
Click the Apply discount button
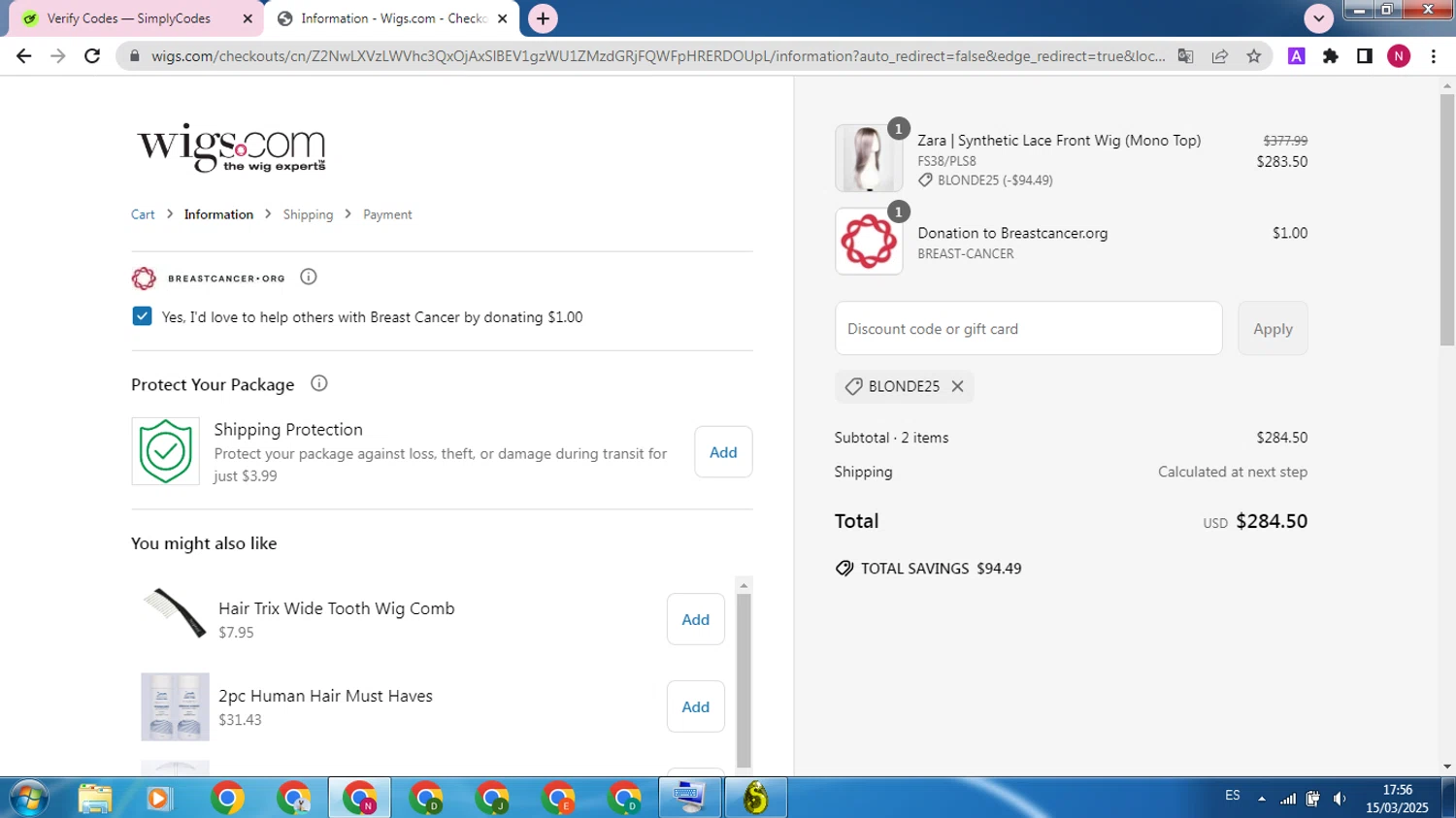tap(1273, 328)
